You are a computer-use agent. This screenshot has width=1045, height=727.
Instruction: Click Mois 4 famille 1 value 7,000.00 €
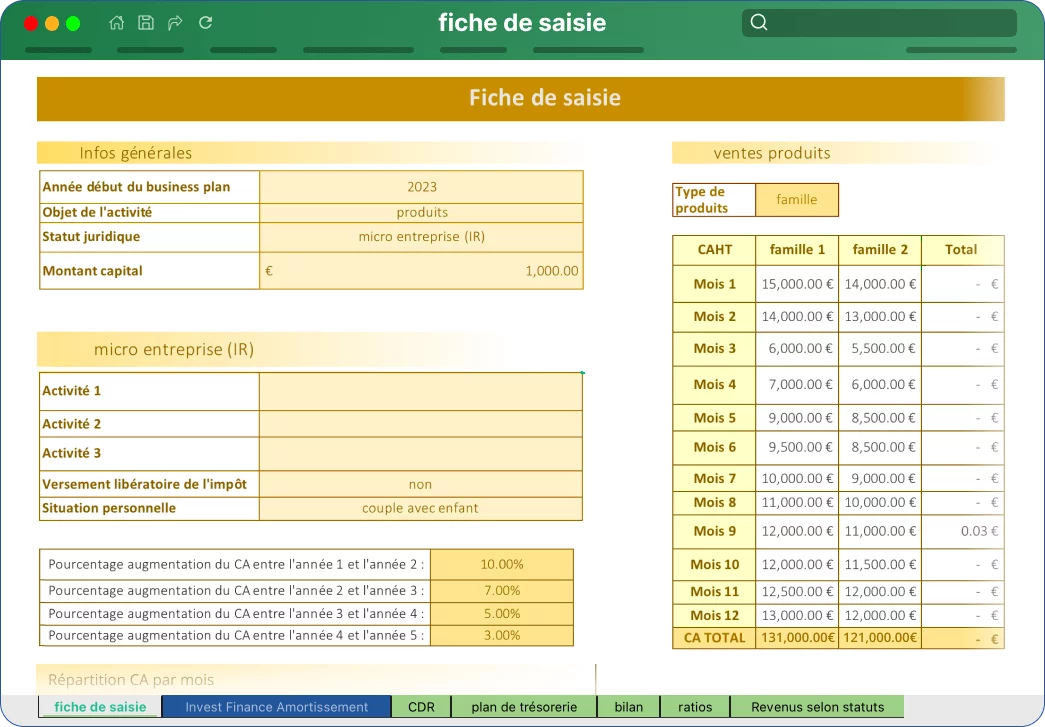point(797,384)
